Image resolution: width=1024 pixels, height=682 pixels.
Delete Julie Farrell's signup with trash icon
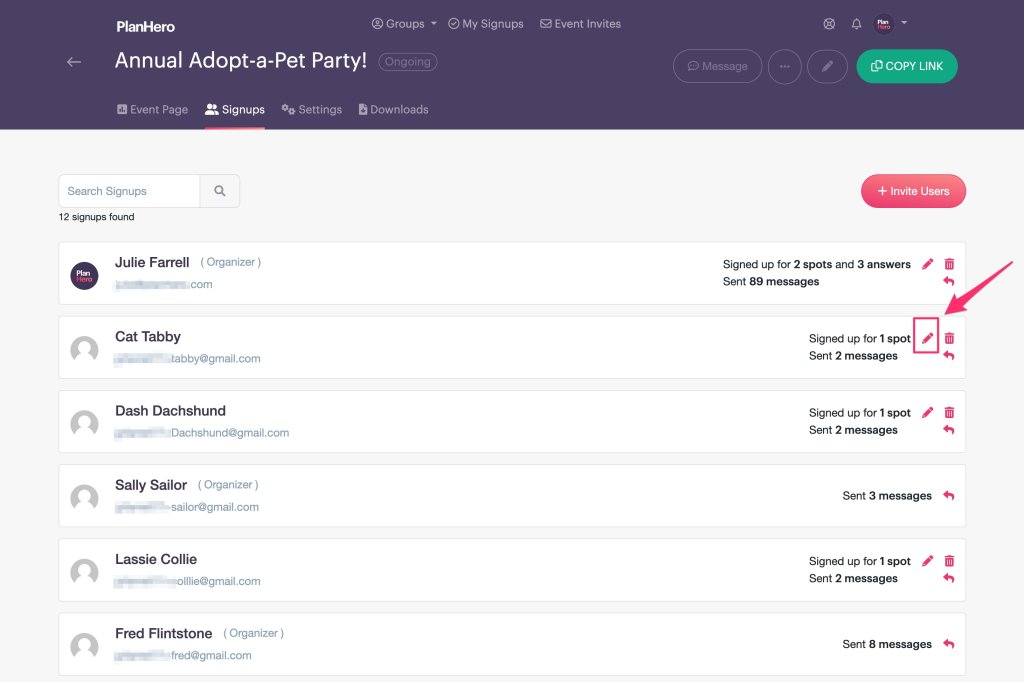[x=949, y=264]
